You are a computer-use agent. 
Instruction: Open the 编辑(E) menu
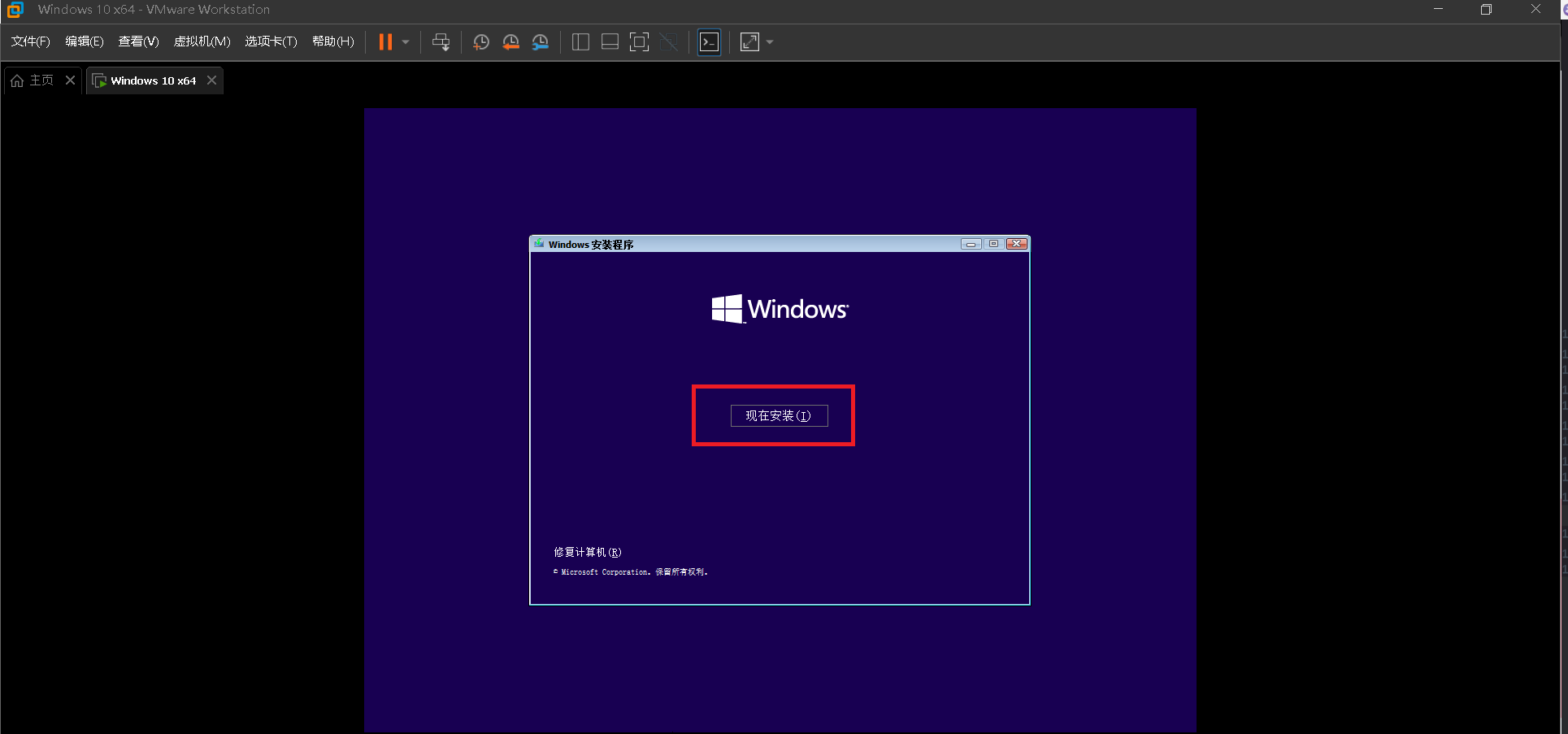coord(85,41)
